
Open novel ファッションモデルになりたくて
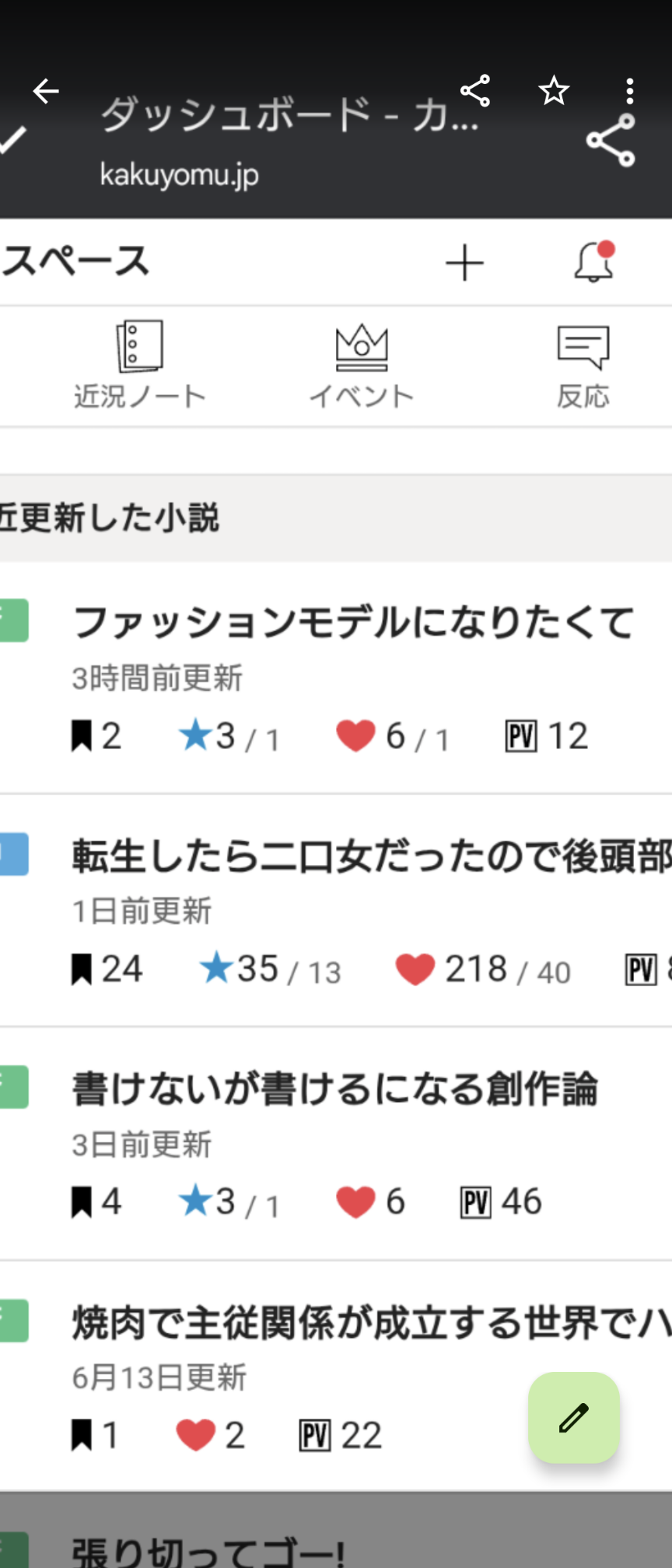point(354,623)
